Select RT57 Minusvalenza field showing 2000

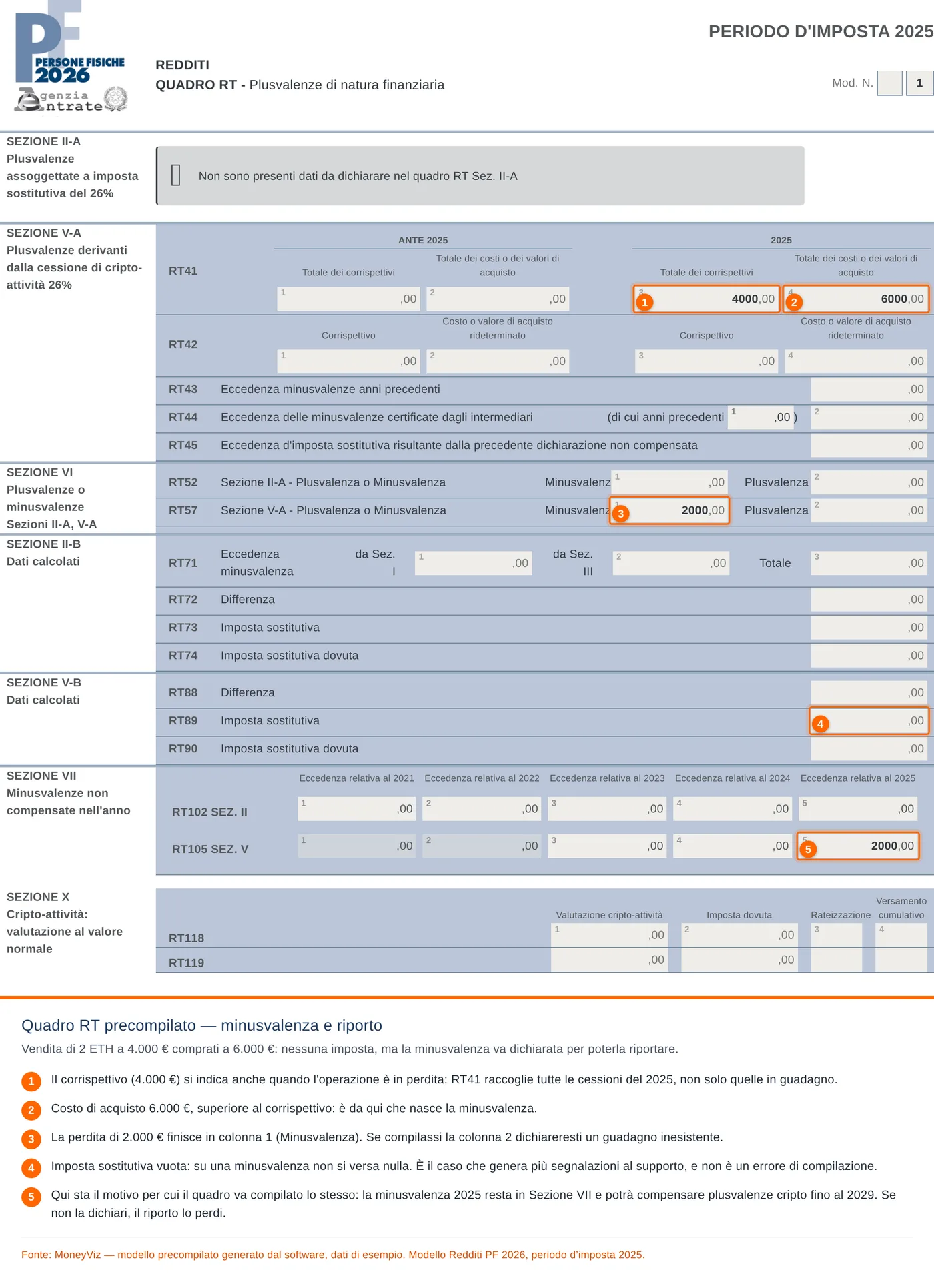point(669,510)
